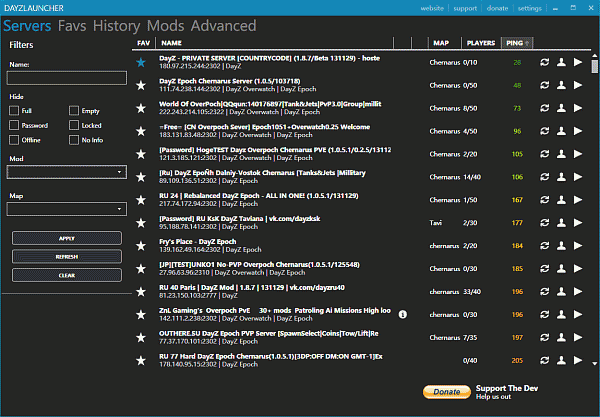Open the Advanced tab

point(223,26)
